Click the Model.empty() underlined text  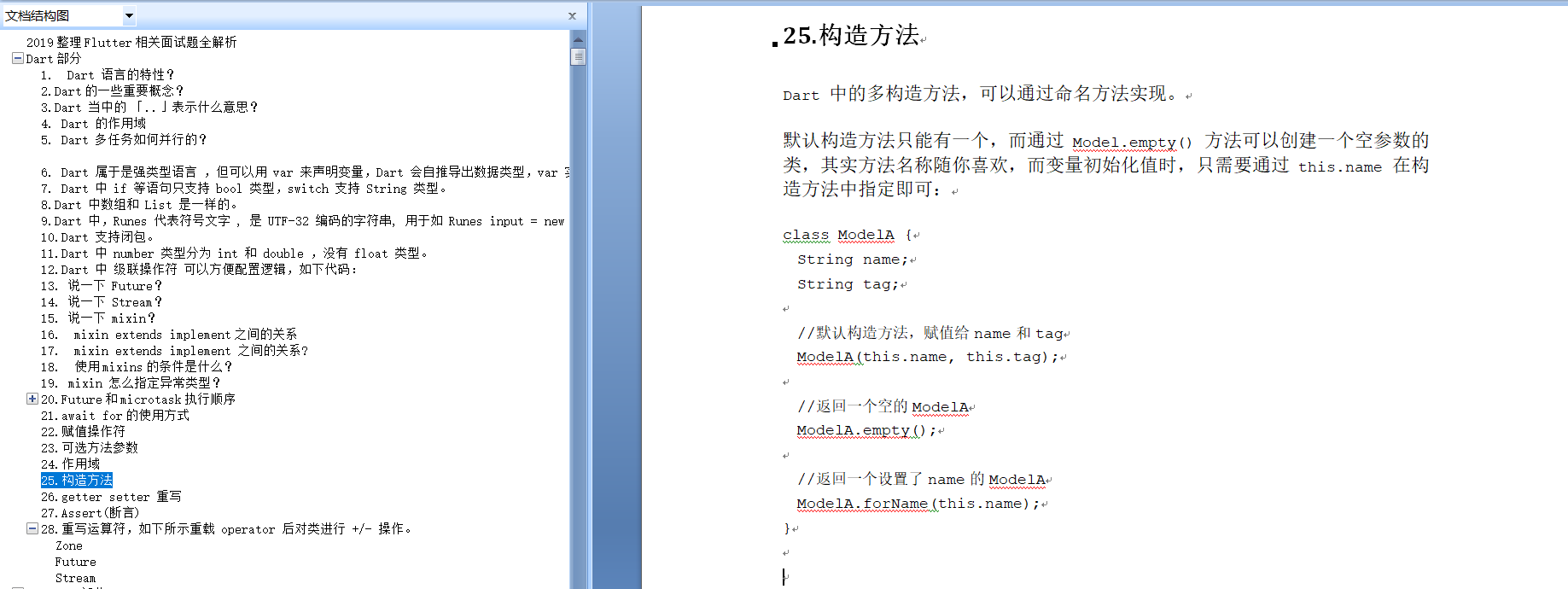pyautogui.click(x=1132, y=142)
